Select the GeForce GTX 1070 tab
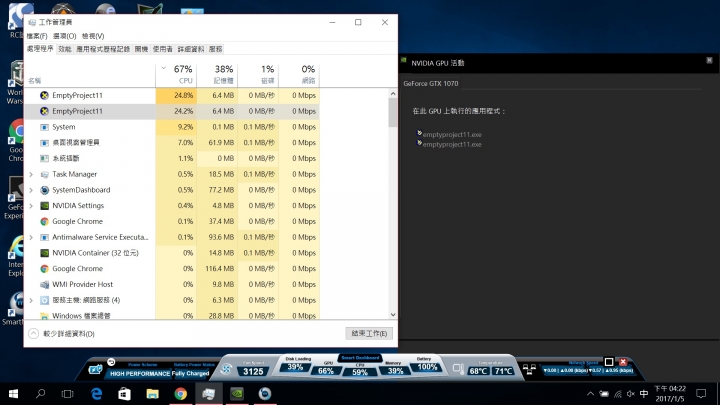 tap(431, 83)
